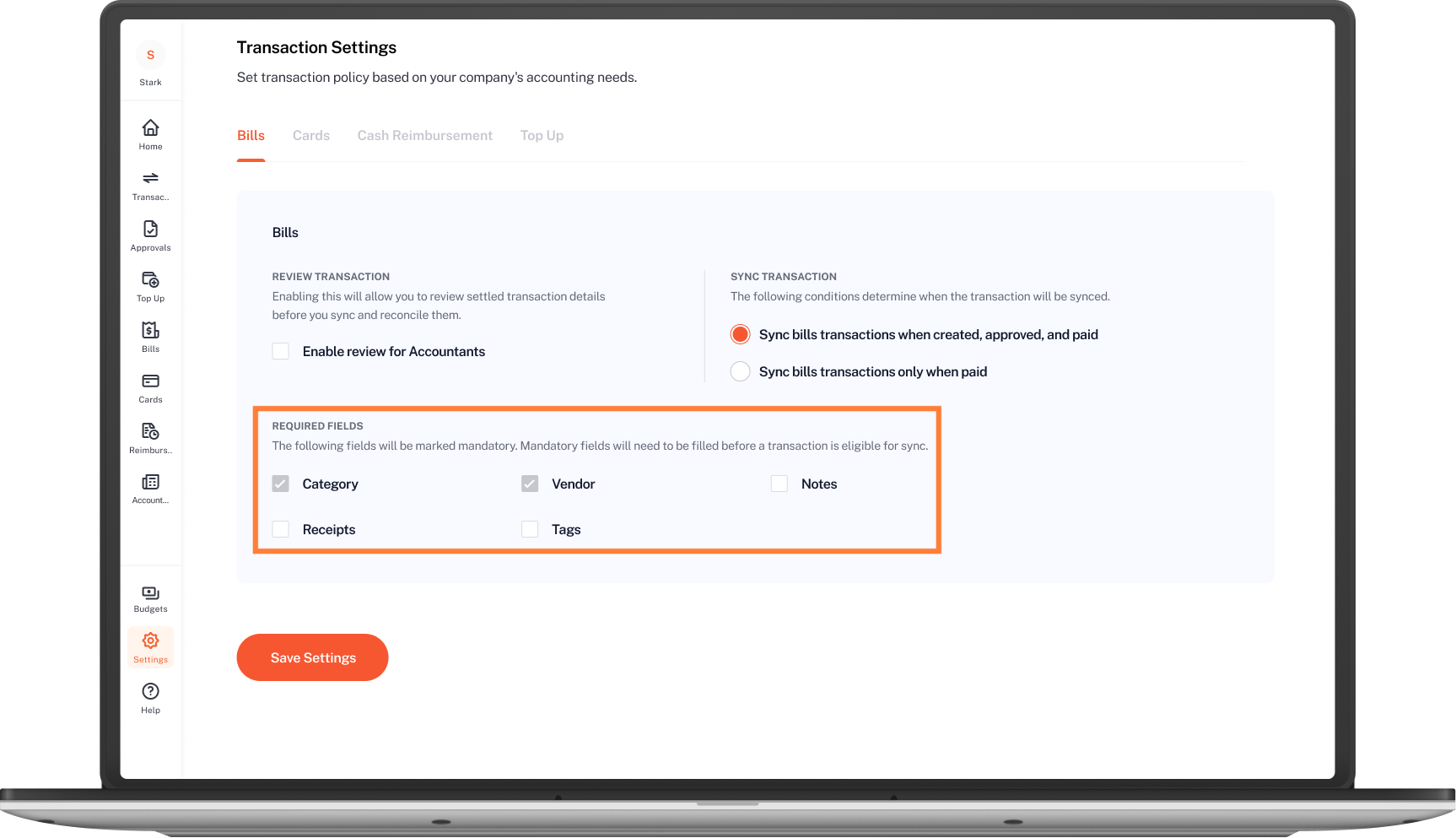Click the REQUIRED FIELDS section label
The height and width of the screenshot is (838, 1456).
tap(317, 426)
